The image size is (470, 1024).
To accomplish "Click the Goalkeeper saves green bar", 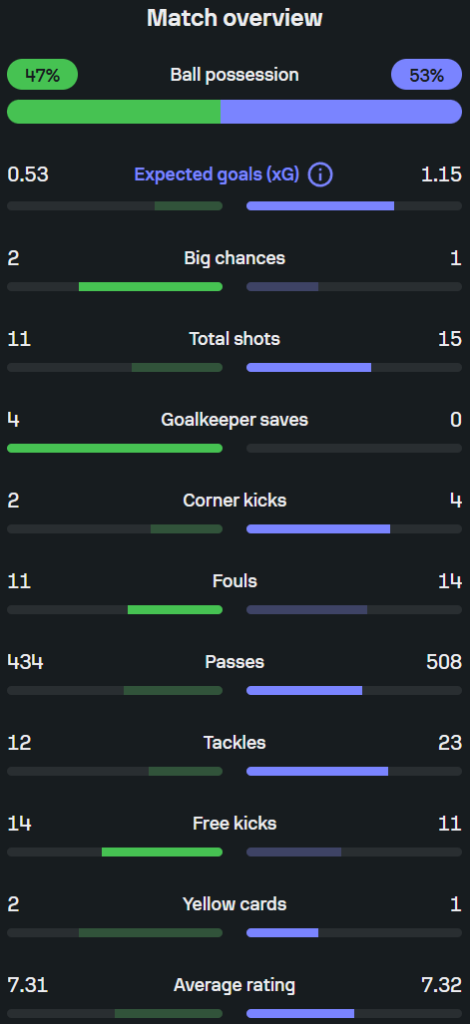I will click(x=115, y=449).
